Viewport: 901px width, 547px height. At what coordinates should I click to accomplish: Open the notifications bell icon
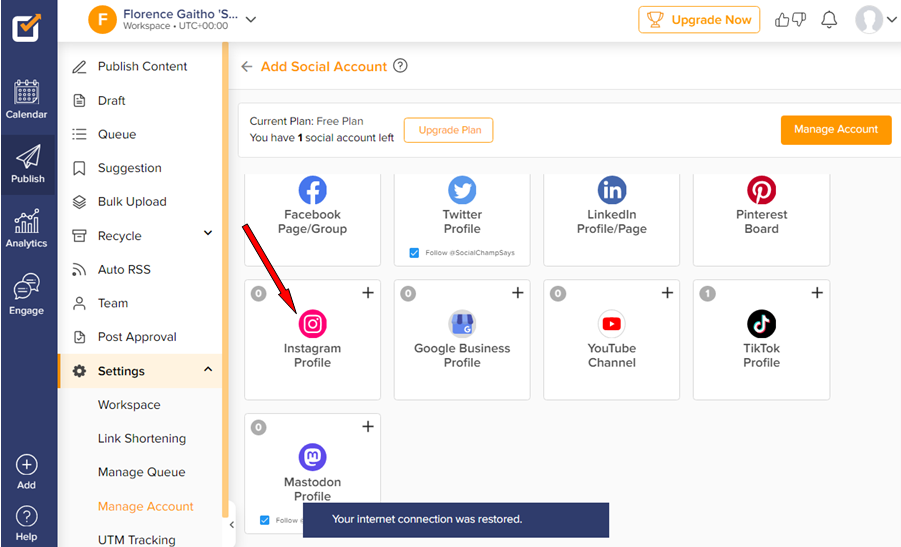point(828,20)
